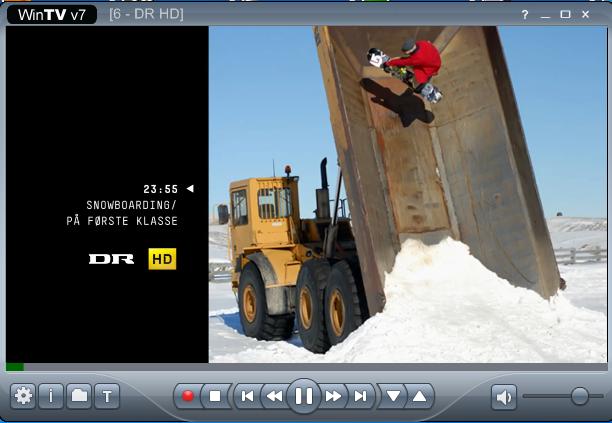The image size is (612, 423).
Task: Switch to previous channel with down arrow
Action: [x=393, y=396]
